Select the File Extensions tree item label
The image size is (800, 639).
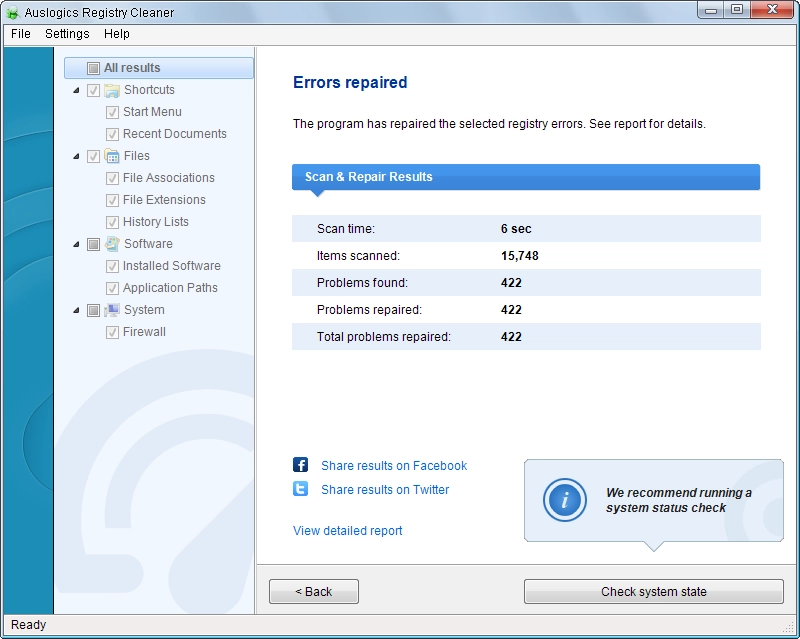(x=164, y=200)
